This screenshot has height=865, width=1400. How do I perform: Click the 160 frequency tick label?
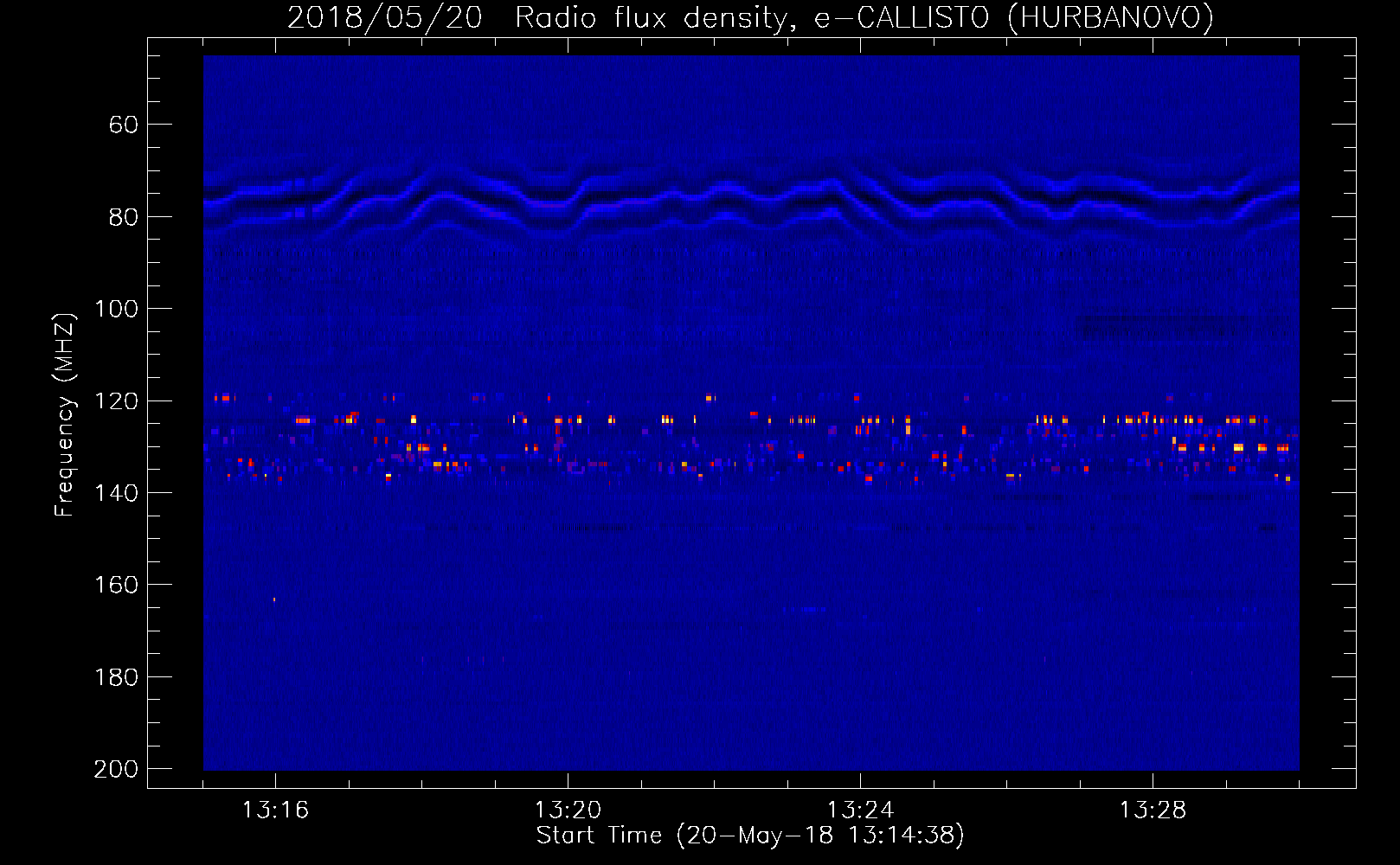(116, 585)
